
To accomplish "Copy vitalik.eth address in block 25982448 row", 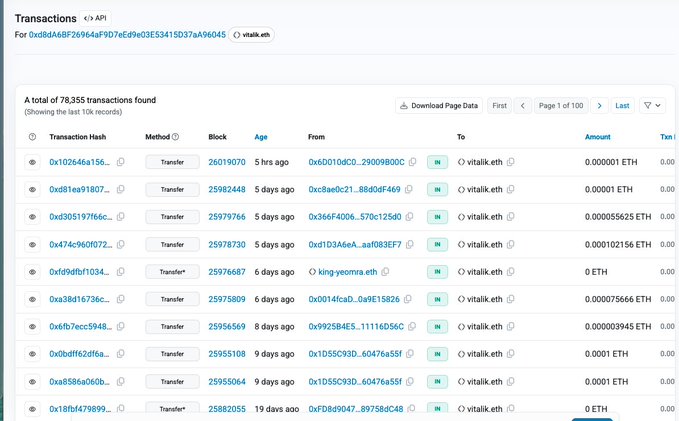I will (511, 189).
